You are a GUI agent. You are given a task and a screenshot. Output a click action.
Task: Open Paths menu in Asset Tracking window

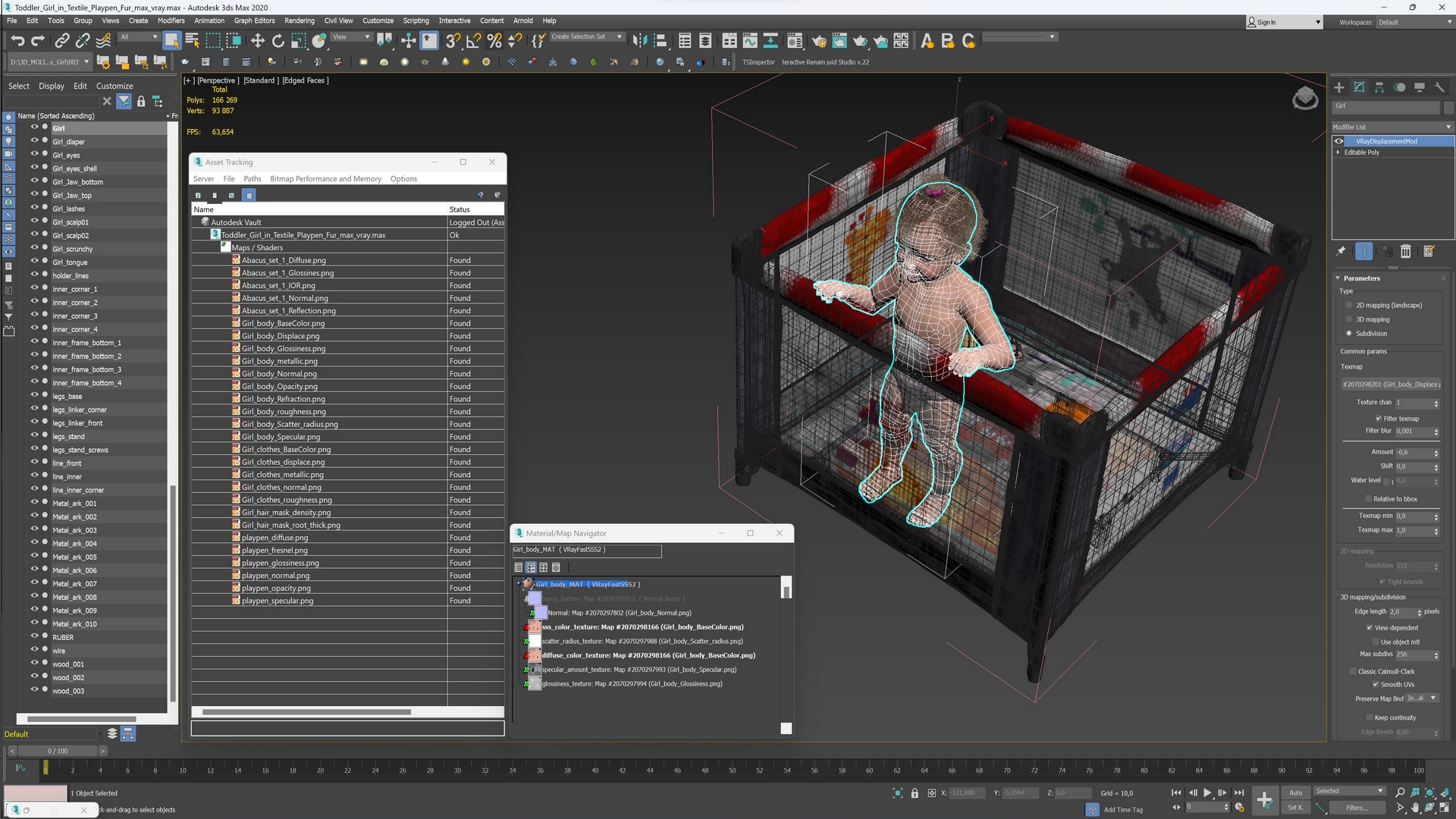click(x=253, y=179)
